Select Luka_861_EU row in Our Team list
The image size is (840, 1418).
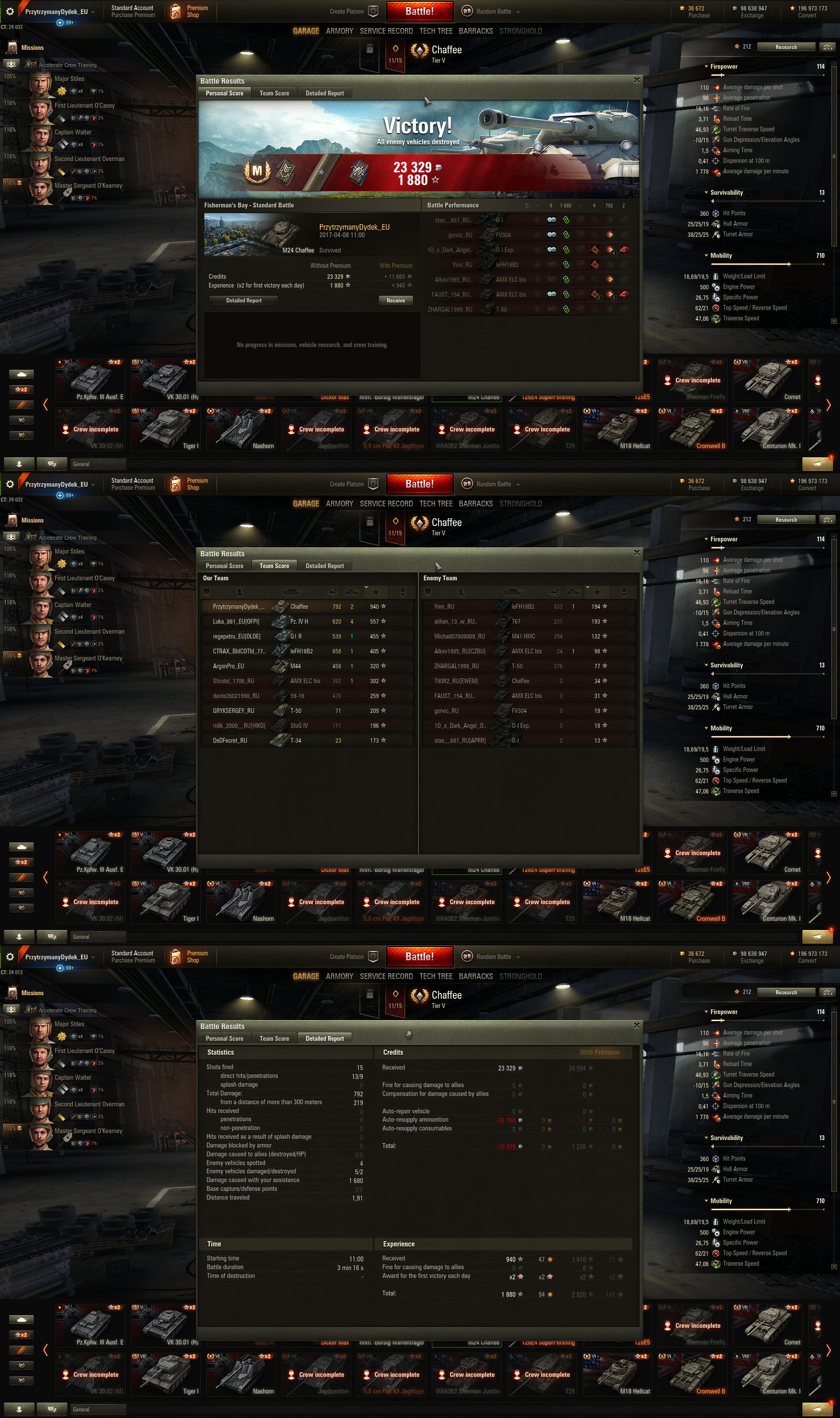pos(308,621)
